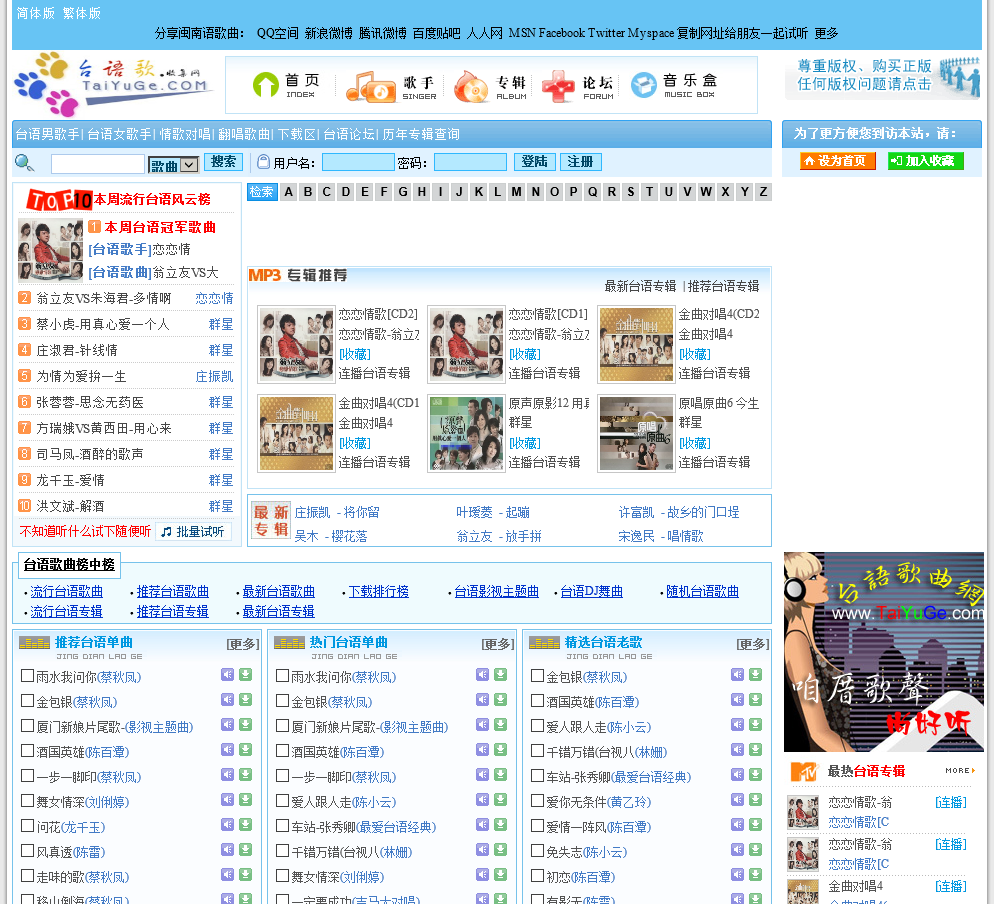Expand 更多 in 推荐台语单曲 header
This screenshot has height=904, width=994.
243,644
